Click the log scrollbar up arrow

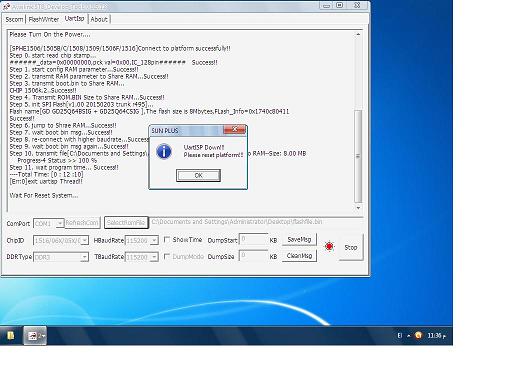[x=358, y=34]
